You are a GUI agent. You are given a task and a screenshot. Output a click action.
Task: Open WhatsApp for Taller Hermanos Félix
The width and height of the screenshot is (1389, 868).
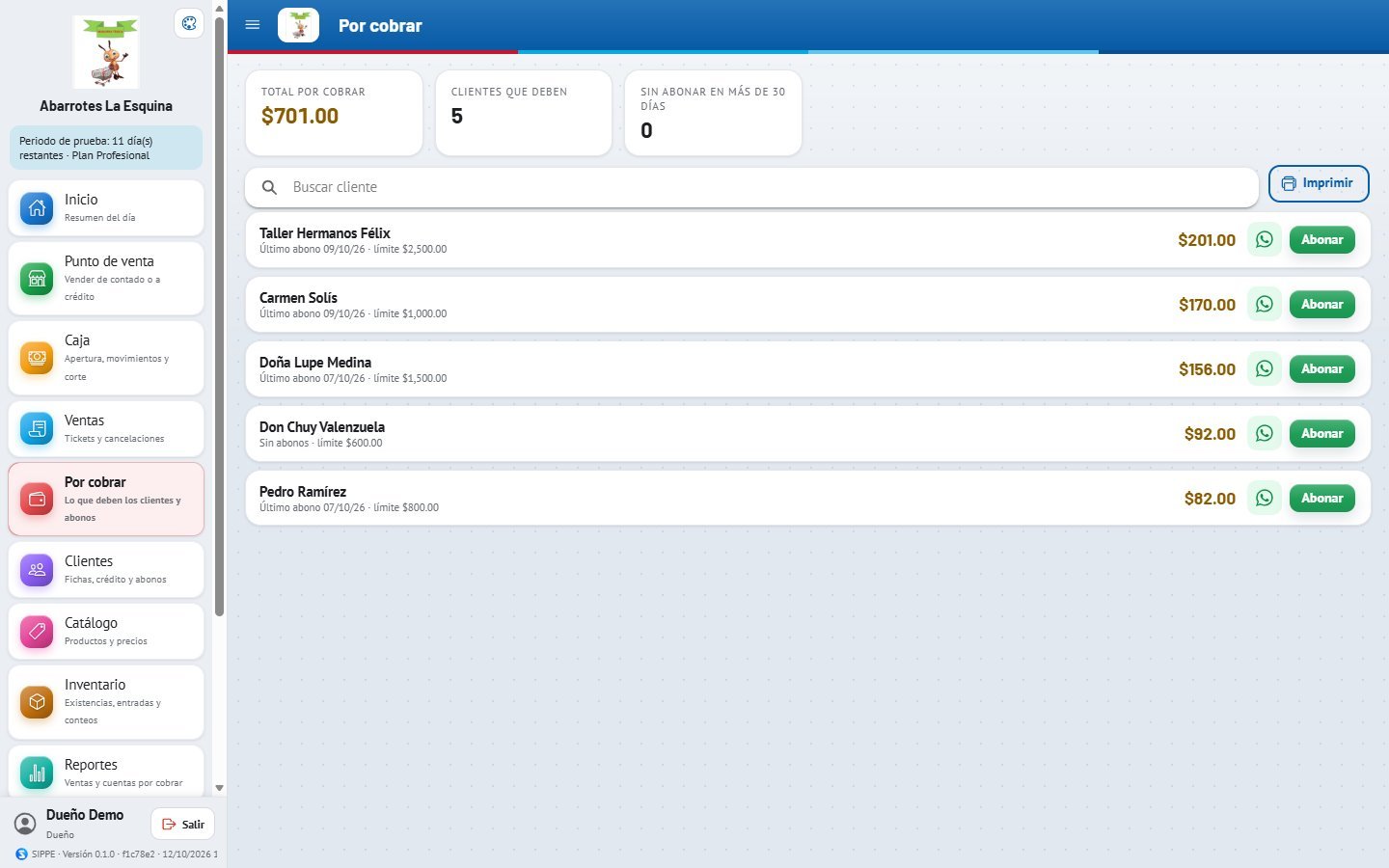(1265, 240)
